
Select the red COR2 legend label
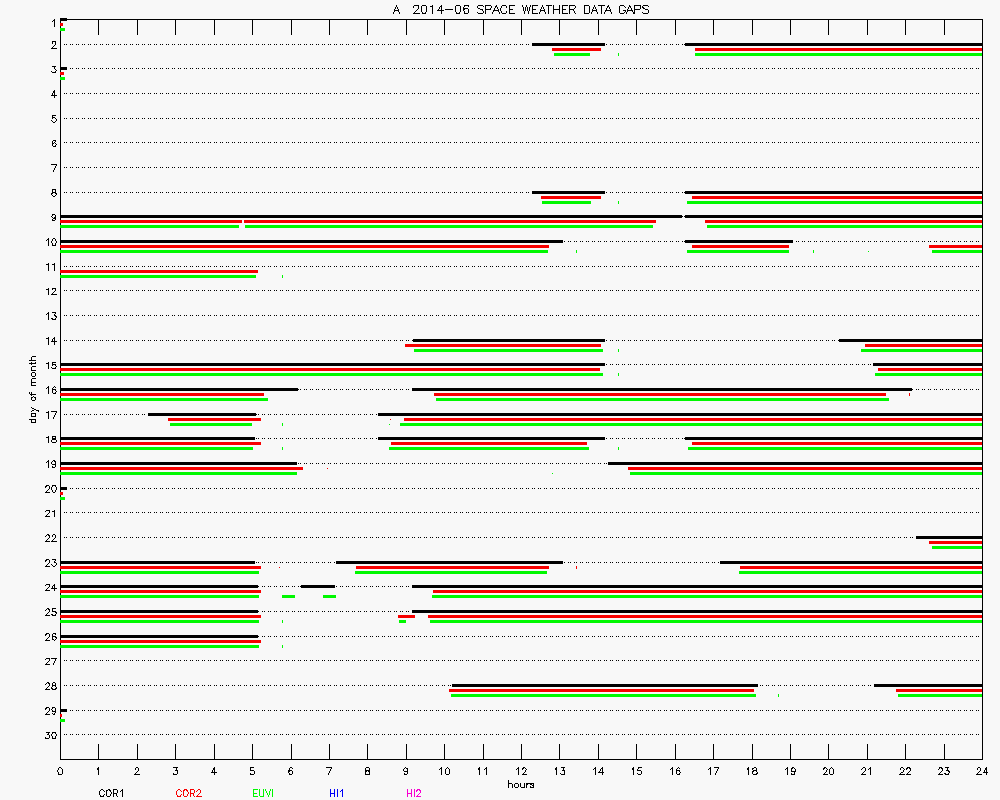188,793
